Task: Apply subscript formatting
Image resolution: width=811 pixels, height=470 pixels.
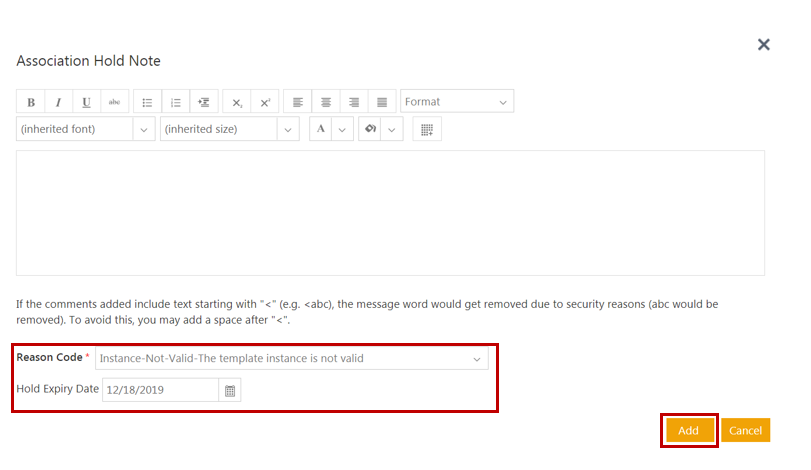Action: [x=237, y=102]
